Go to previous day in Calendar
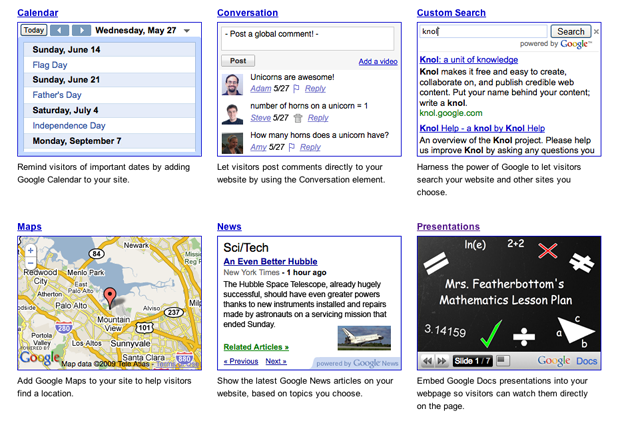Screen dimensions: 630x425 [59, 30]
